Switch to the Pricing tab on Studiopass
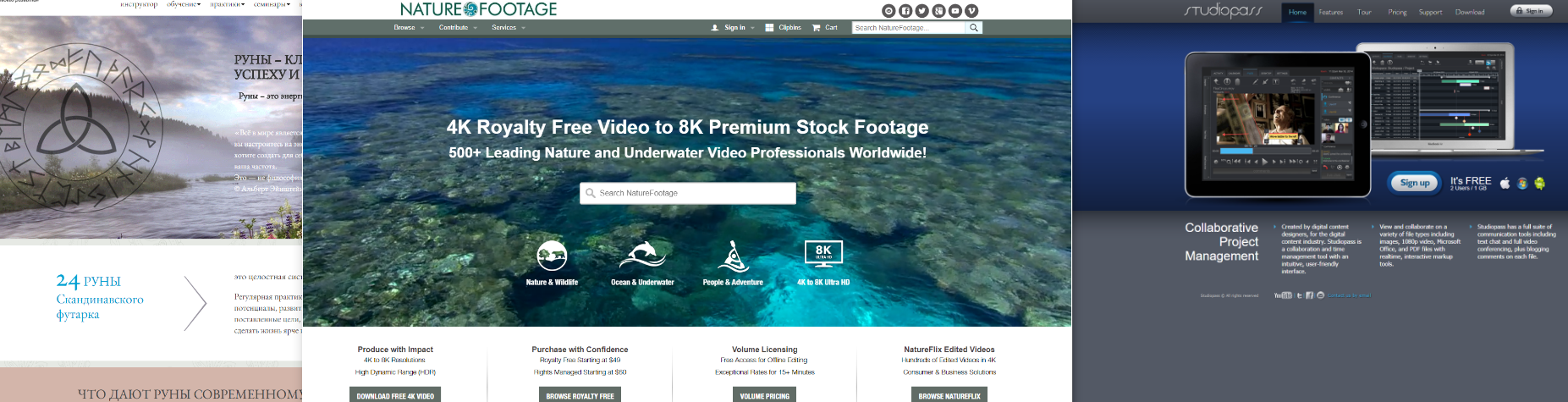Screen dimensions: 1568x402 click(1397, 12)
